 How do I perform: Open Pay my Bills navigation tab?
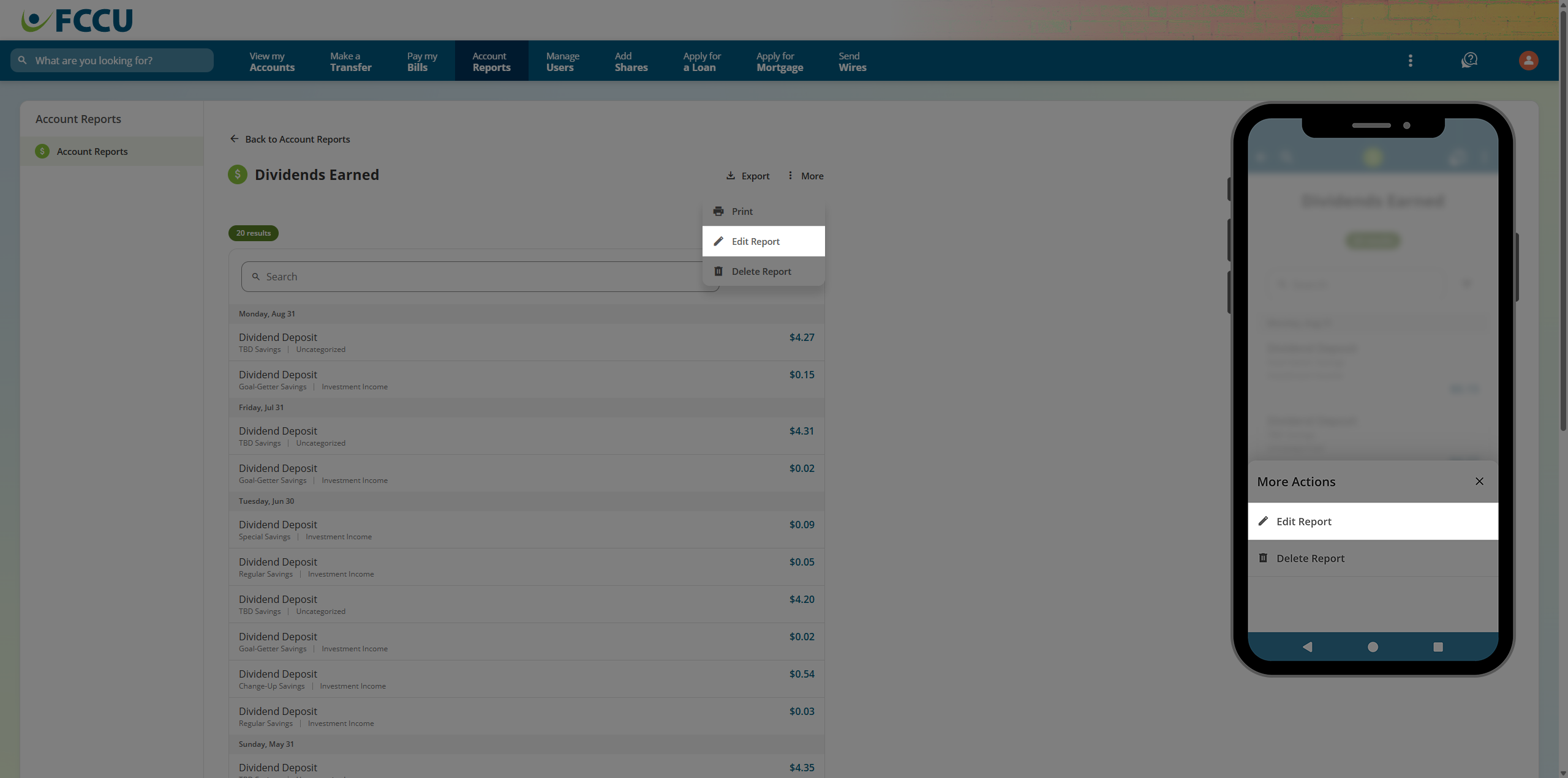click(x=422, y=61)
